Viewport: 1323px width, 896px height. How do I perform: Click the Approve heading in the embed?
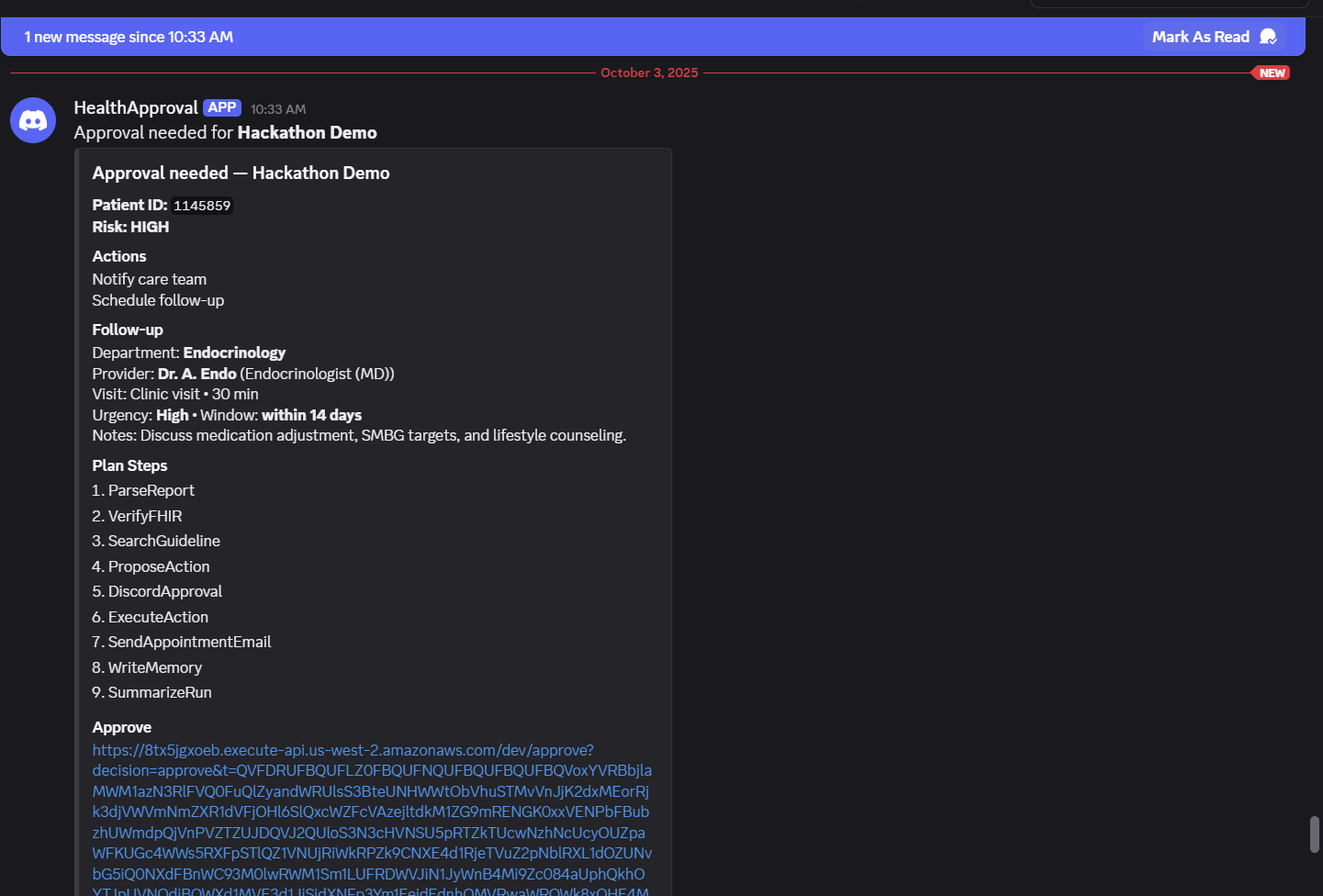point(122,727)
